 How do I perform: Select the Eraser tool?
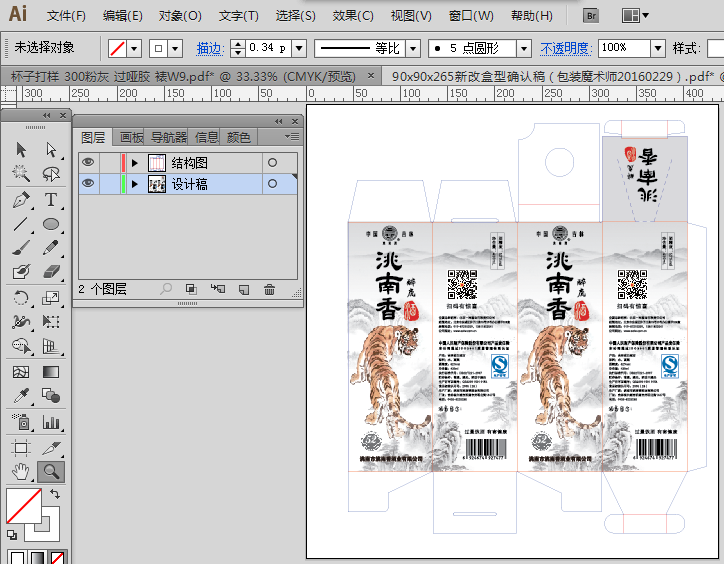pyautogui.click(x=51, y=272)
